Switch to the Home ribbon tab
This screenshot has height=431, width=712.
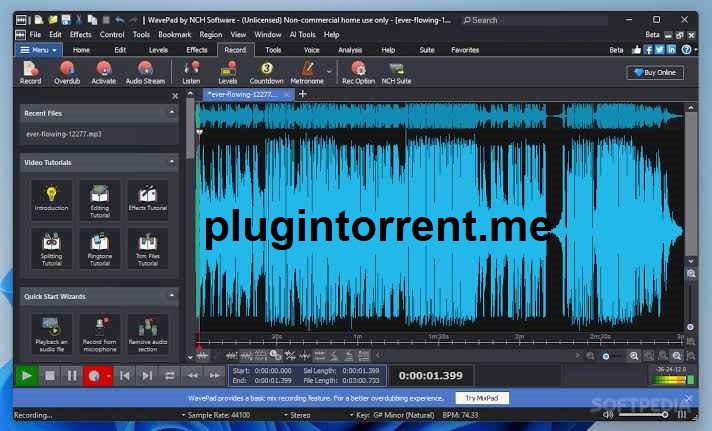81,50
